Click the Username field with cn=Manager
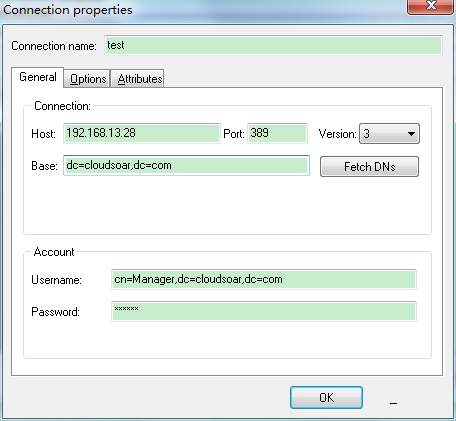 pos(264,279)
